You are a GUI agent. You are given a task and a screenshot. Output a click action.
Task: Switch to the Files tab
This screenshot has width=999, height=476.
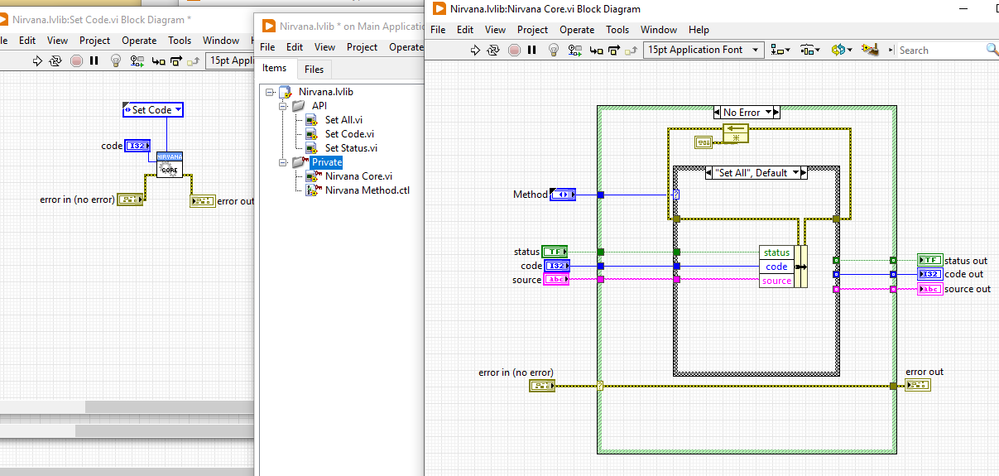pos(314,69)
